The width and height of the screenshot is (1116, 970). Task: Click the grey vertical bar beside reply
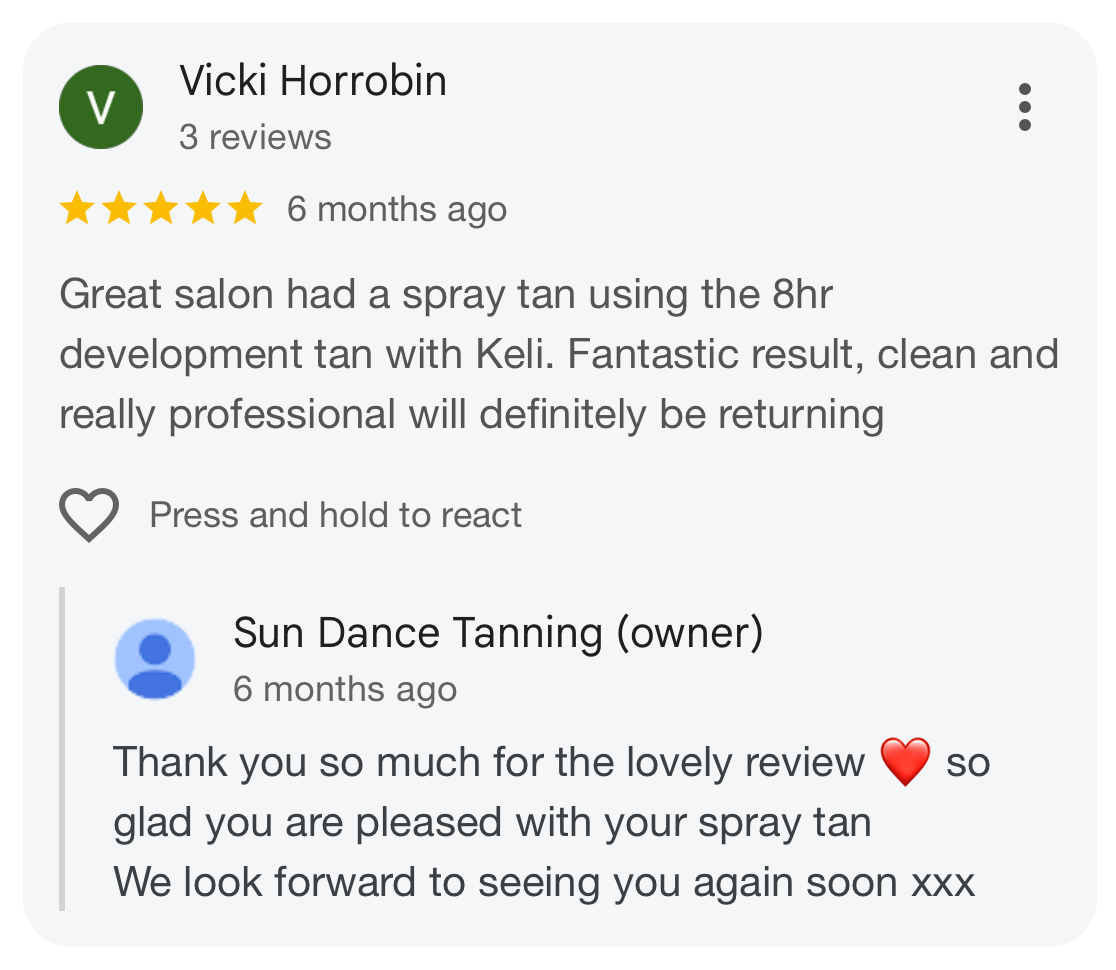pos(62,749)
